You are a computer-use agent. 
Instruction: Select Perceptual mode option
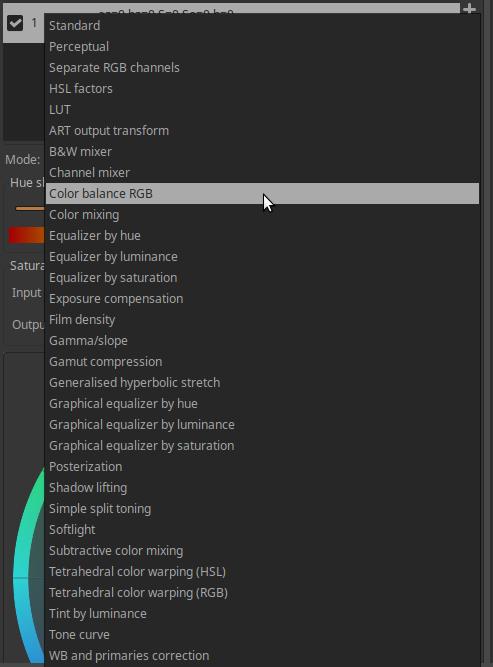pyautogui.click(x=262, y=47)
